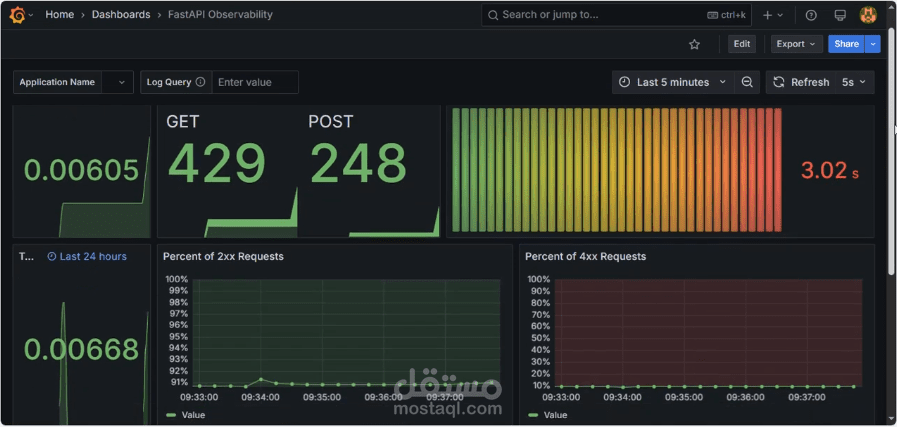Focus the Search or jump to field
The height and width of the screenshot is (427, 897).
click(616, 15)
